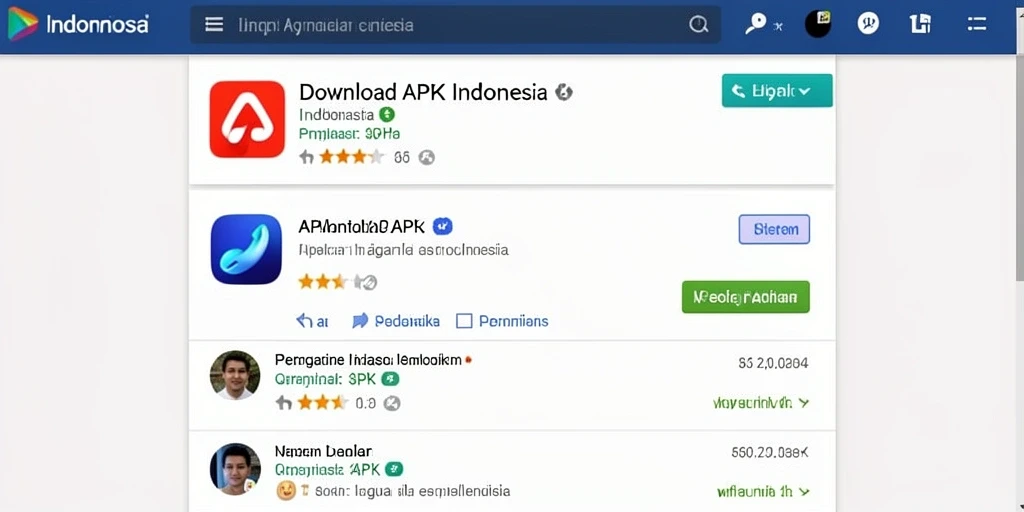Click the grey badge beside Download APK Indonesia
Image resolution: width=1024 pixels, height=512 pixels.
(x=564, y=92)
